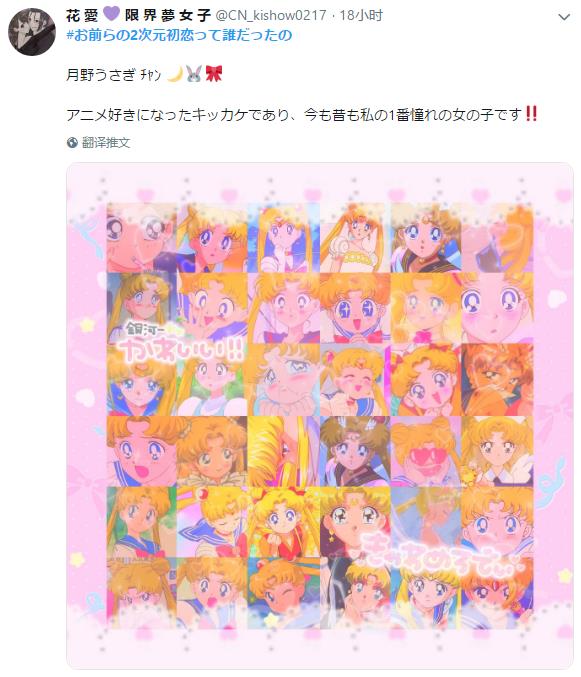
Task: Open the top-left collage face cell
Action: (142, 237)
